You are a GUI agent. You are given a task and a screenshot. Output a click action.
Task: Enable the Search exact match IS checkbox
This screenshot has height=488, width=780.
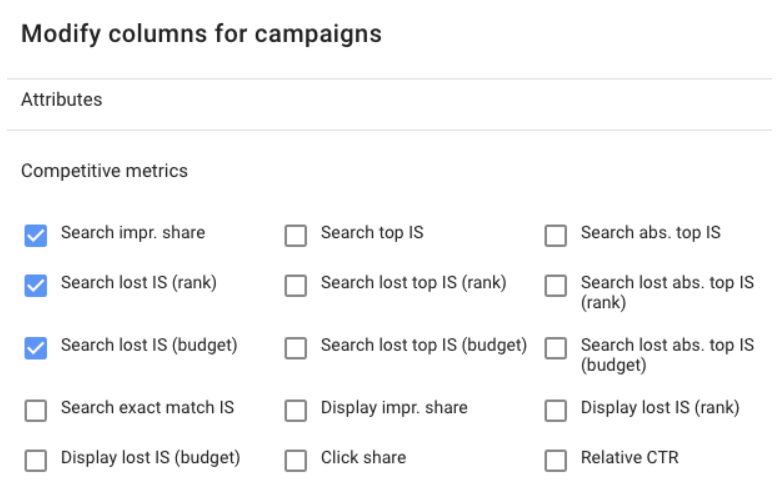click(x=36, y=410)
